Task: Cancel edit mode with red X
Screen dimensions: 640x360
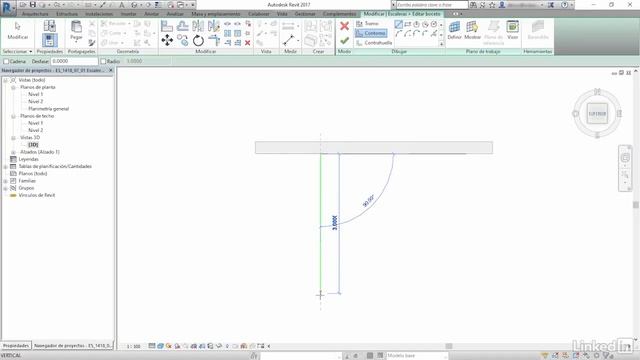Action: 344,26
